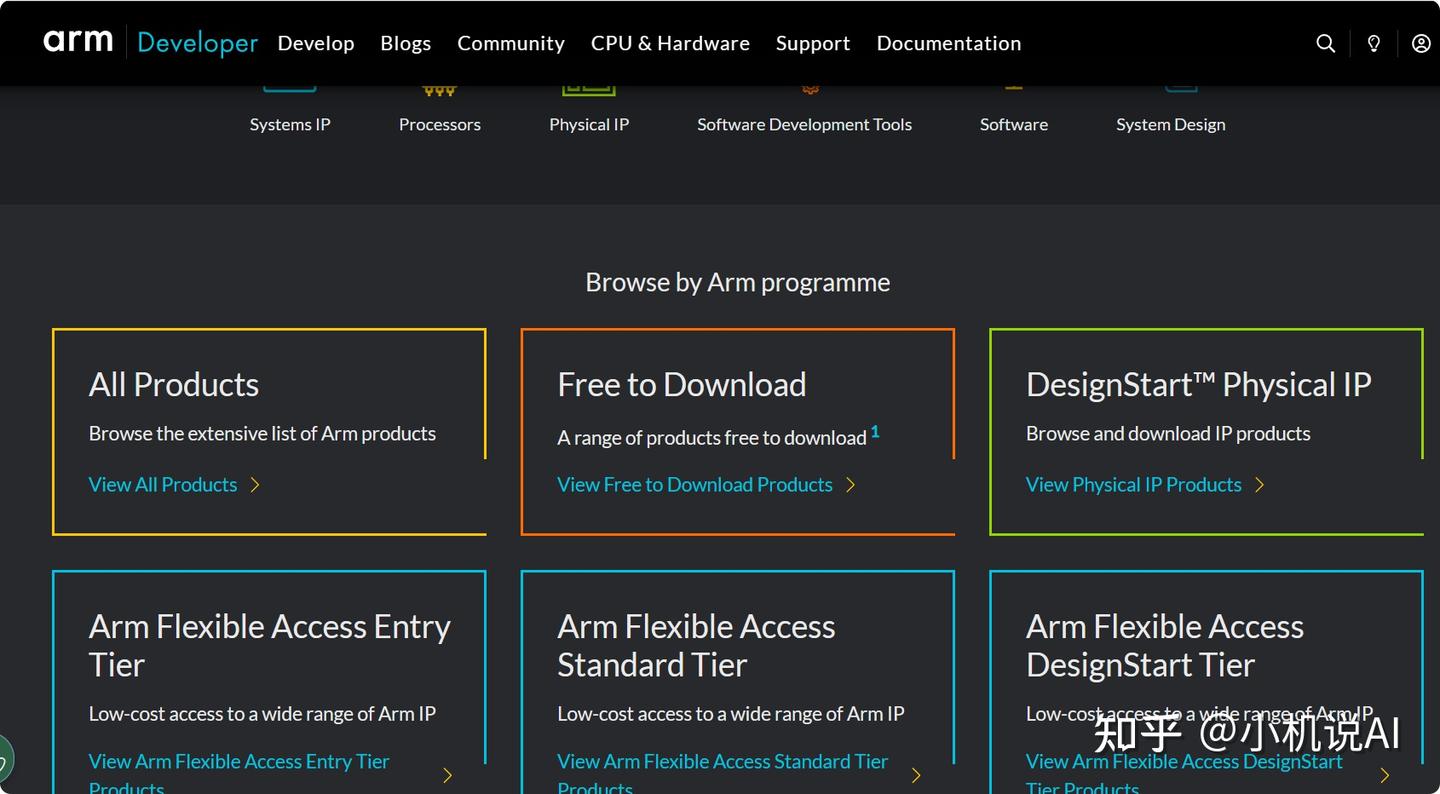Click 'Low-cost access' text in Standard Tier card
The height and width of the screenshot is (794, 1440).
click(x=731, y=713)
